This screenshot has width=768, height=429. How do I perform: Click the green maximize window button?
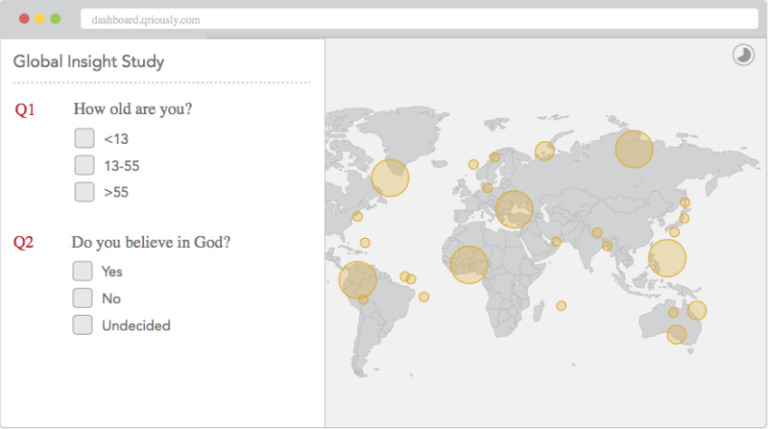coord(55,19)
